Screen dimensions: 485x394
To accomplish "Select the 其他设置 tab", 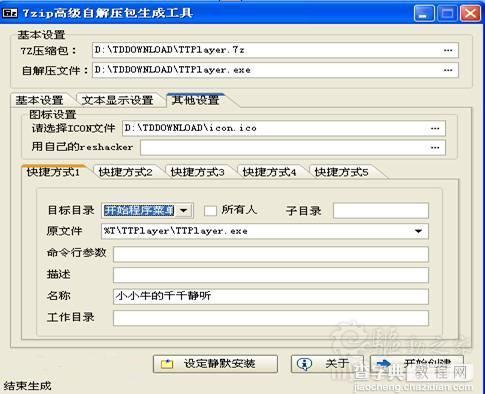I will pyautogui.click(x=195, y=100).
